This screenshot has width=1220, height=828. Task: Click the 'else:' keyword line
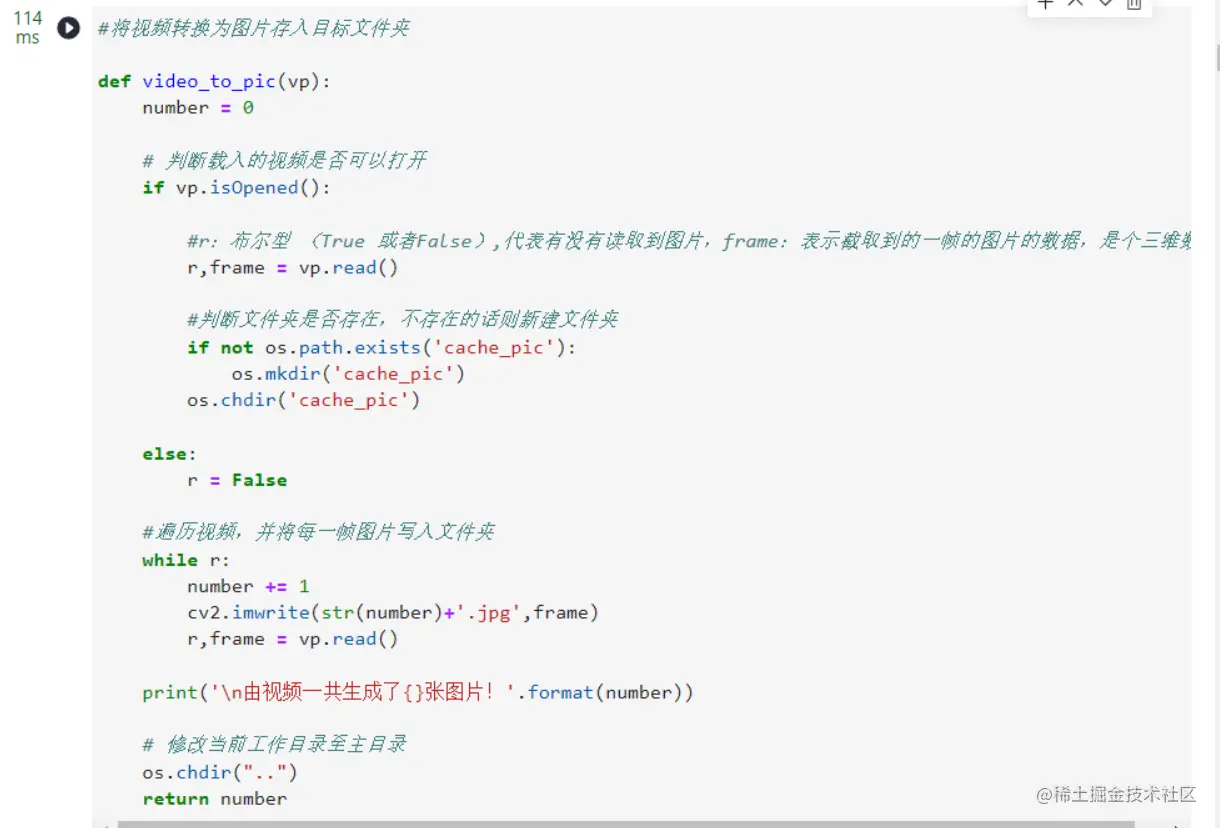(x=170, y=454)
